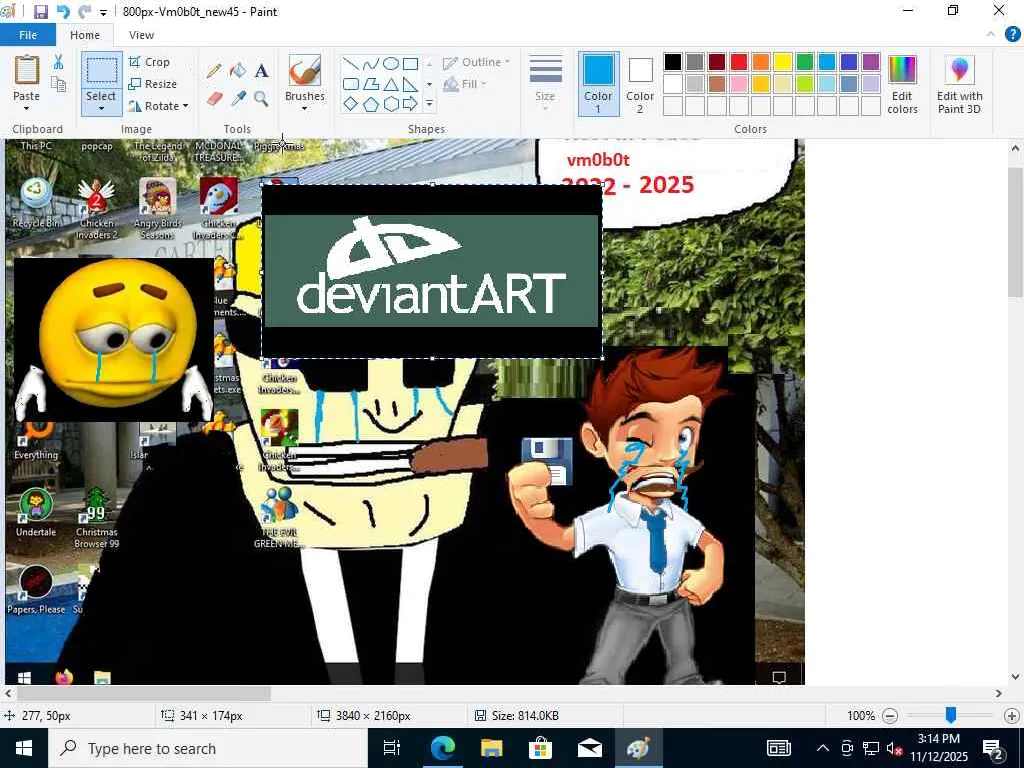Expand the Paste dropdown arrow
The width and height of the screenshot is (1024, 768).
(27, 108)
